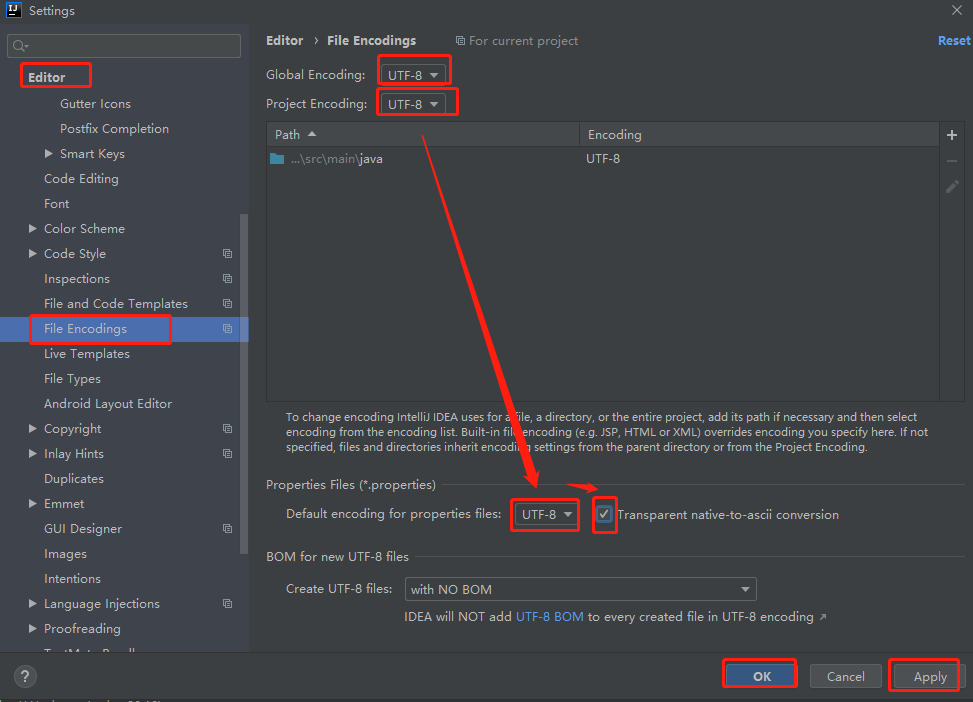Expand the Proofreading tree node

pos(33,628)
